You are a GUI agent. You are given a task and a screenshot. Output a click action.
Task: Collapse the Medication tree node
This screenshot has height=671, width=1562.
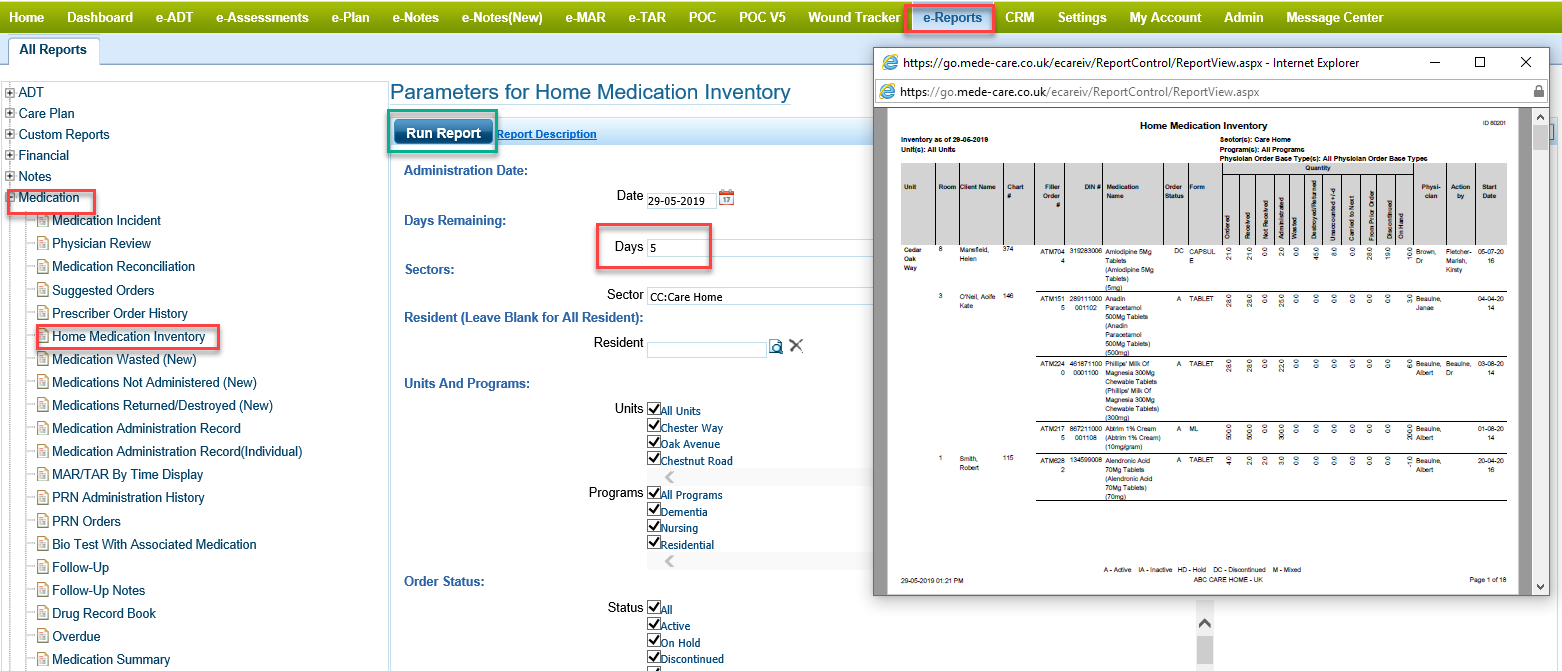tap(10, 198)
